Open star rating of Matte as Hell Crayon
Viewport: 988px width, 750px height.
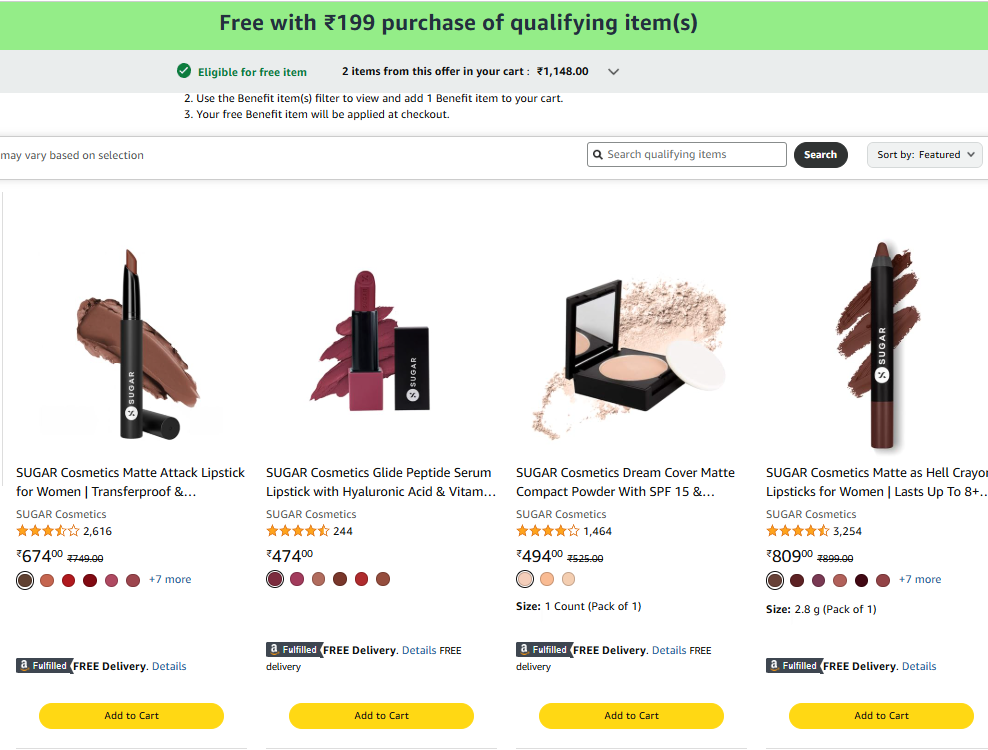pos(798,531)
